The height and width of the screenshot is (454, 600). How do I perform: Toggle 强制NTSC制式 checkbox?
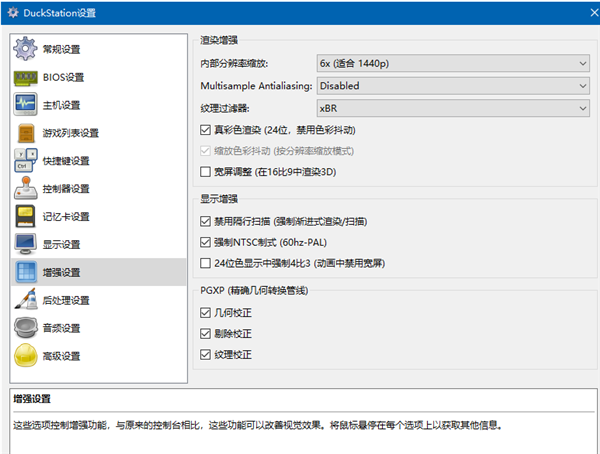206,242
